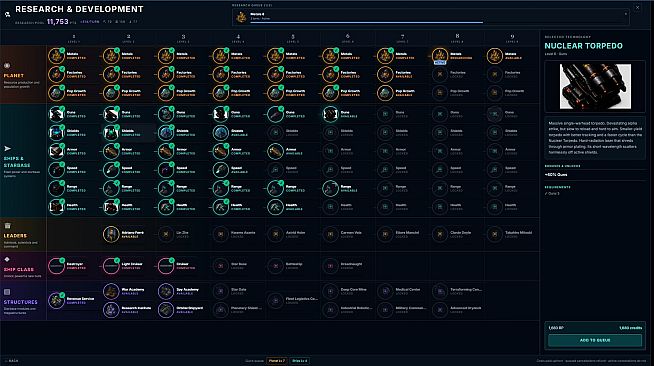
Task: Inspect the locked Star Gate structure
Action: [x=221, y=291]
